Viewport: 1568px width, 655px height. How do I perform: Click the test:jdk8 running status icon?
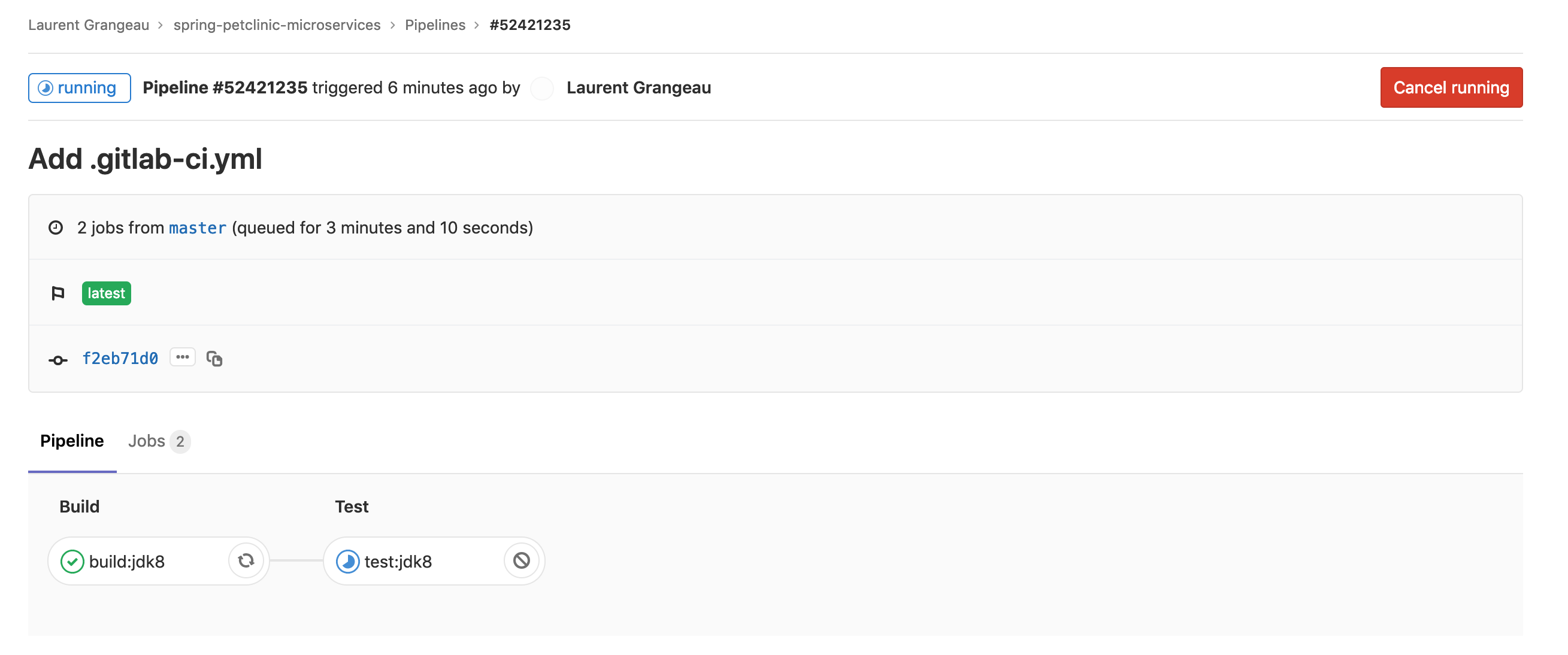(347, 561)
